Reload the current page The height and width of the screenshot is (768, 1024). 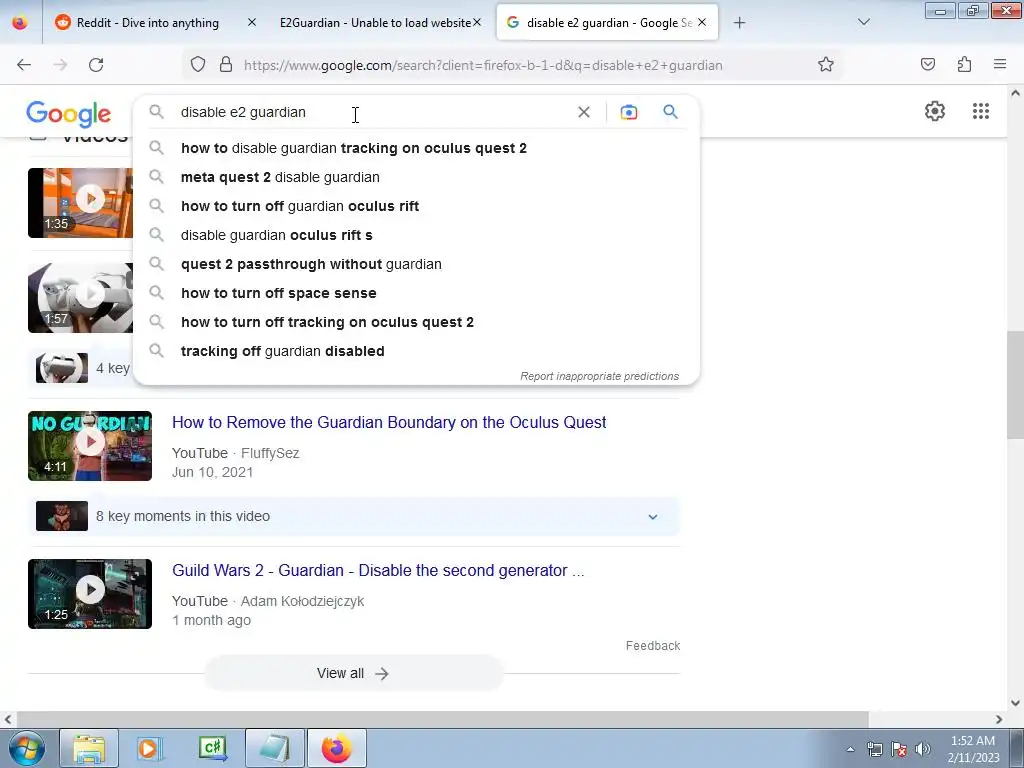[x=96, y=65]
